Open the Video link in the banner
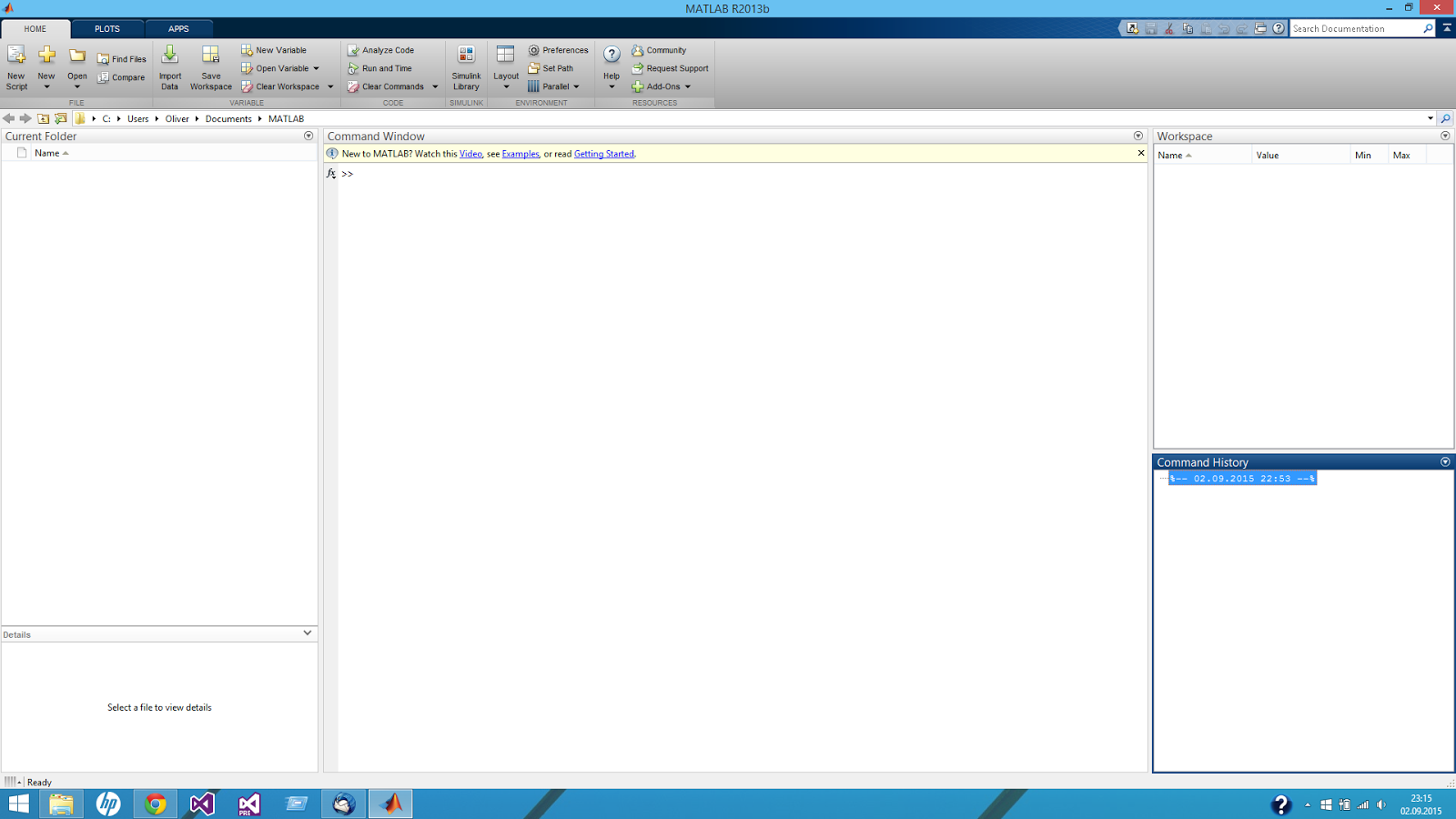This screenshot has height=819, width=1456. 470,154
